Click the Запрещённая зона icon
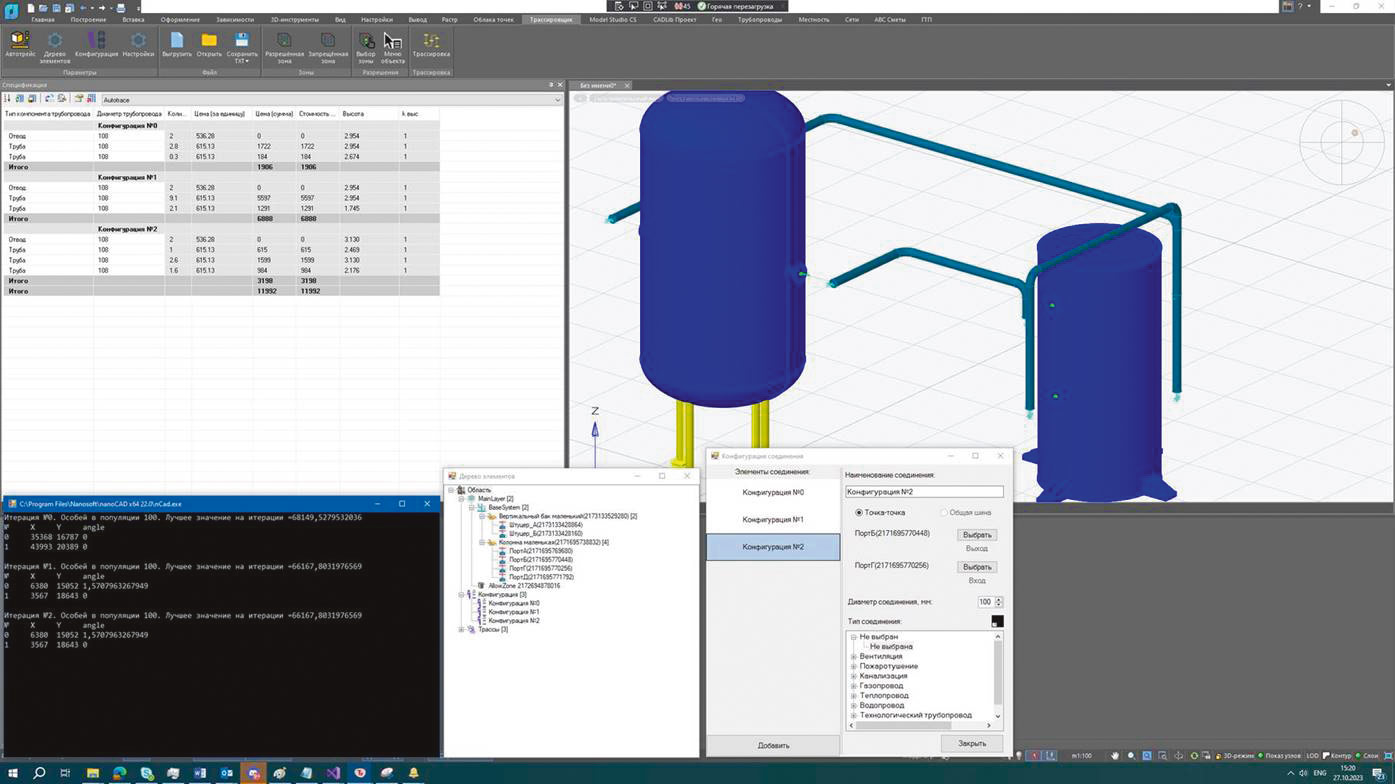 [328, 46]
